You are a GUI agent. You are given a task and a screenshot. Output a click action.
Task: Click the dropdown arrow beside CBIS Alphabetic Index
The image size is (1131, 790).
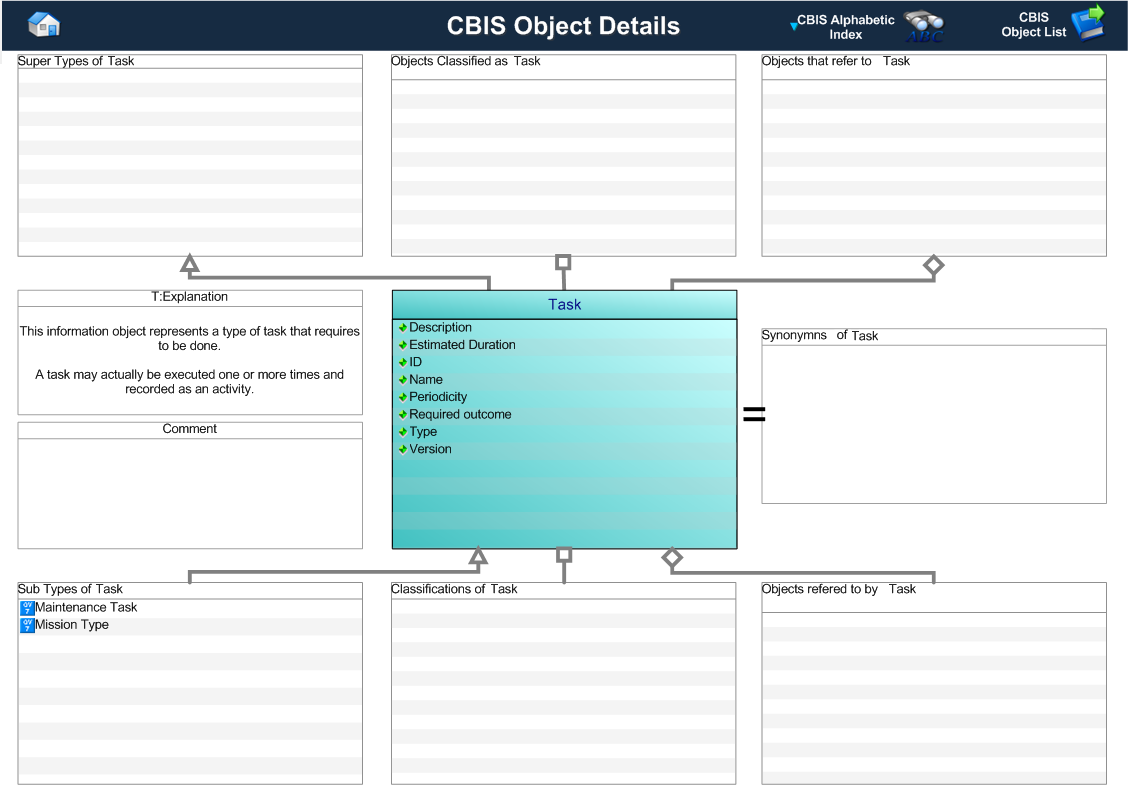793,26
